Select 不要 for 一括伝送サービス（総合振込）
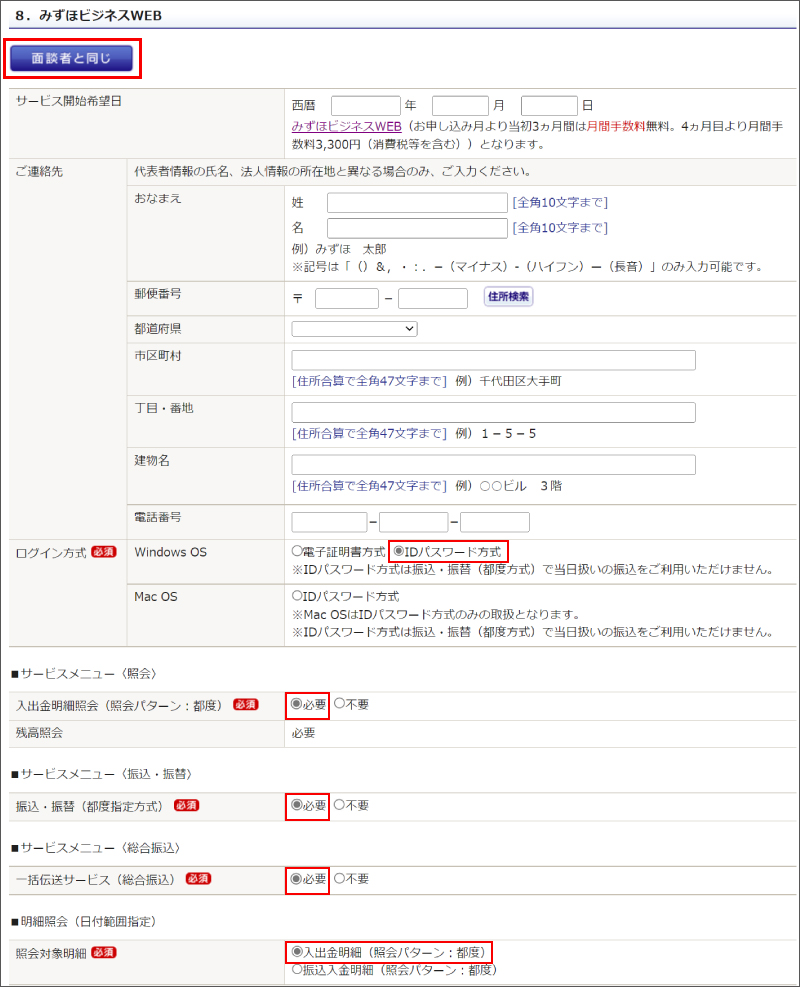800x987 pixels. pos(339,878)
